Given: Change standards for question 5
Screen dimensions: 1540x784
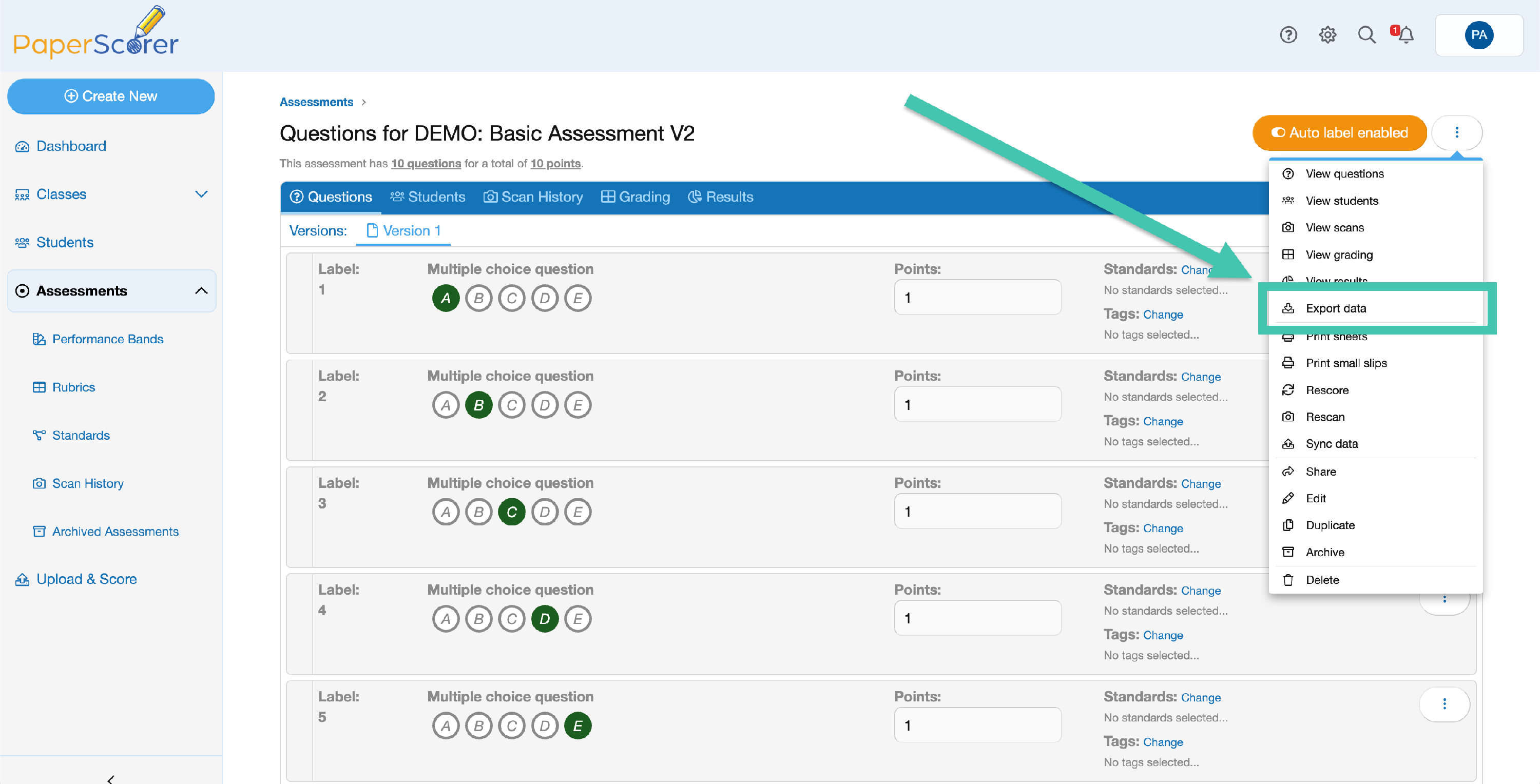Looking at the screenshot, I should (1201, 698).
